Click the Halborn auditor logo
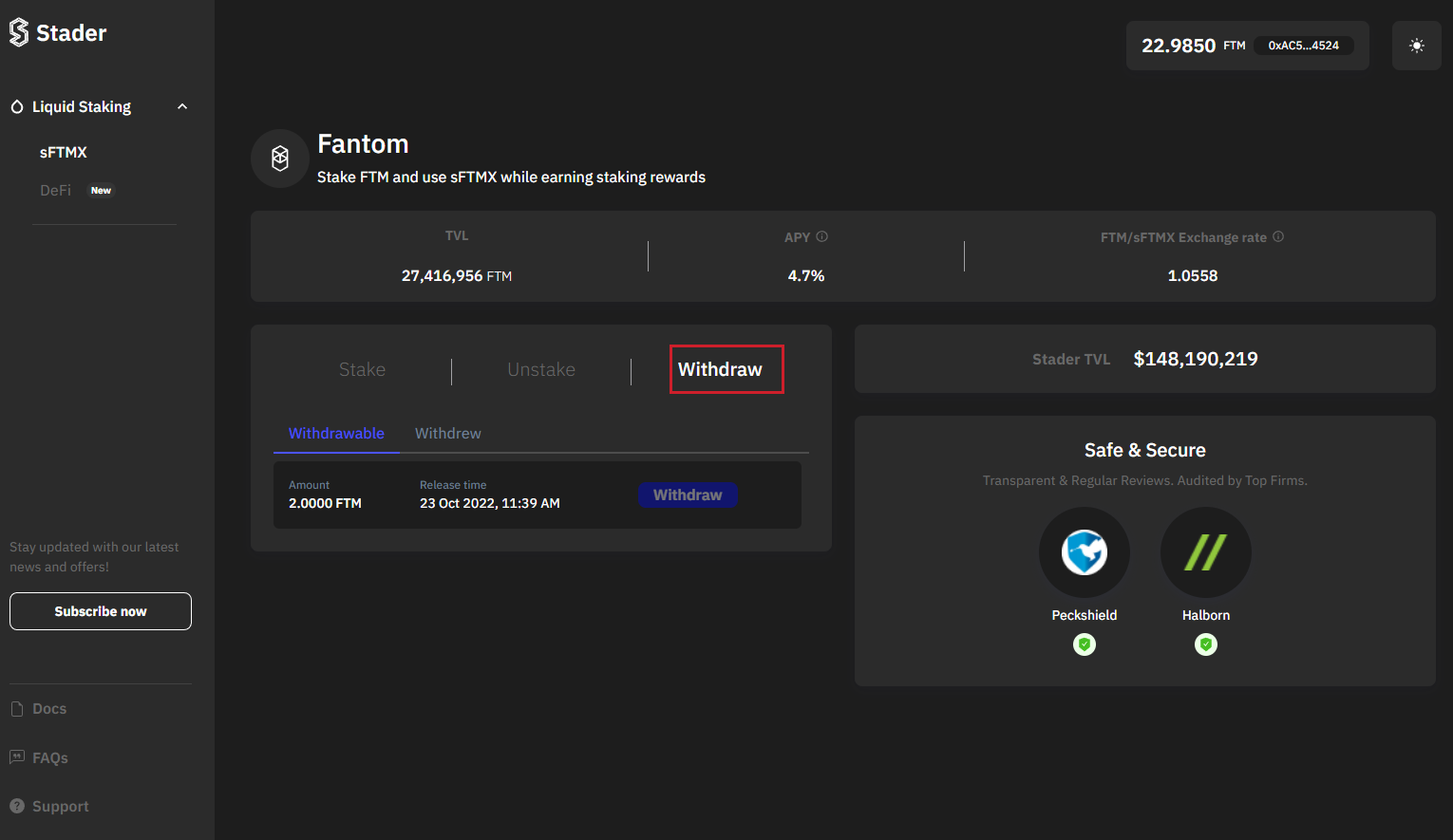The height and width of the screenshot is (840, 1453). (1206, 552)
